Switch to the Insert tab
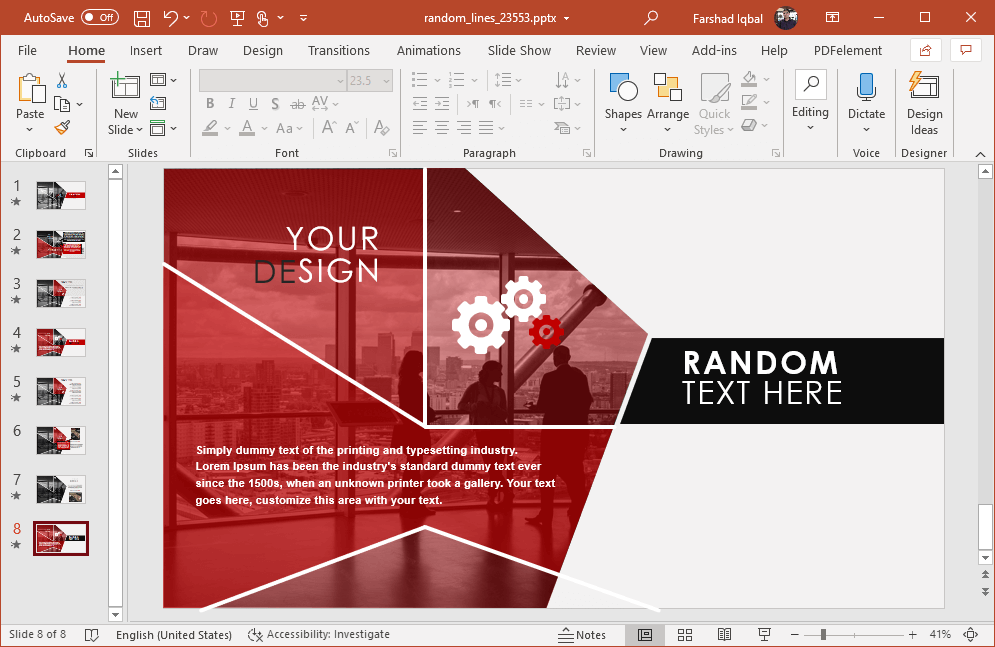Image resolution: width=995 pixels, height=647 pixels. click(x=146, y=51)
